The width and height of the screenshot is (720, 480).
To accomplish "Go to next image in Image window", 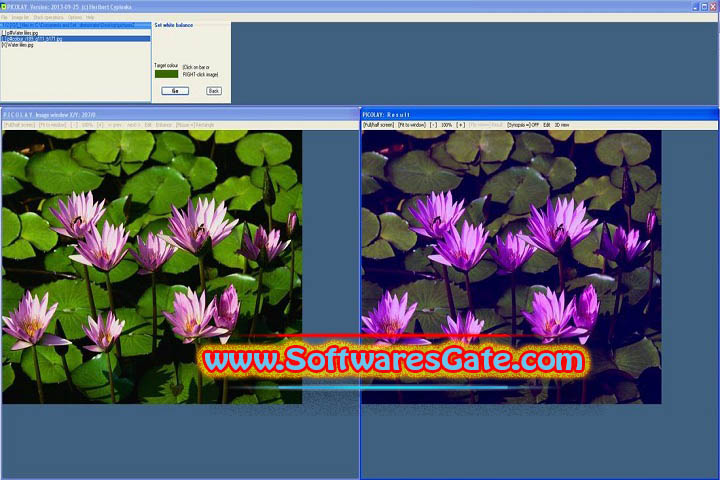I will tap(134, 125).
